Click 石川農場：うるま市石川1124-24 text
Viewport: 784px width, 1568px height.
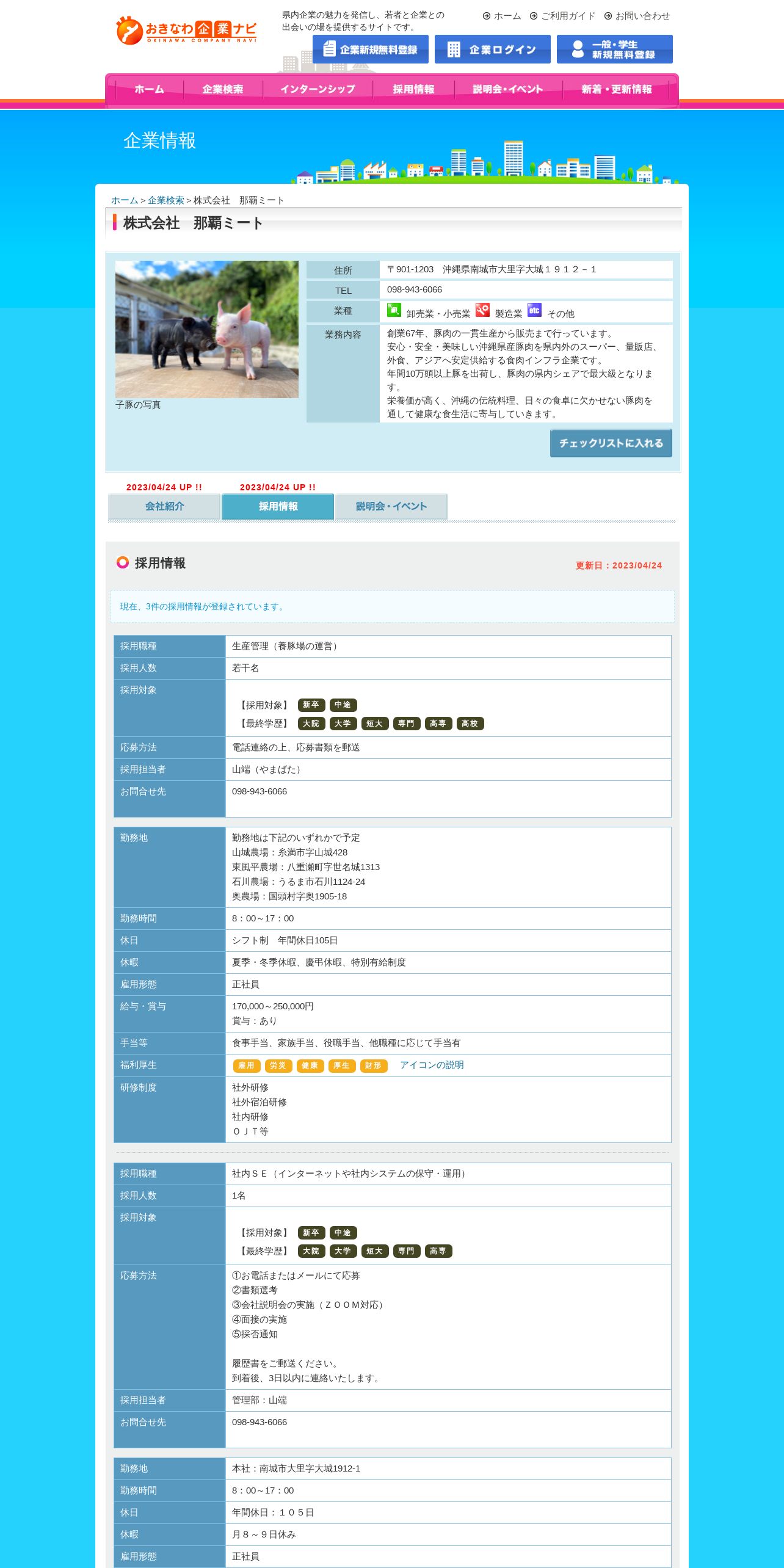tap(299, 882)
